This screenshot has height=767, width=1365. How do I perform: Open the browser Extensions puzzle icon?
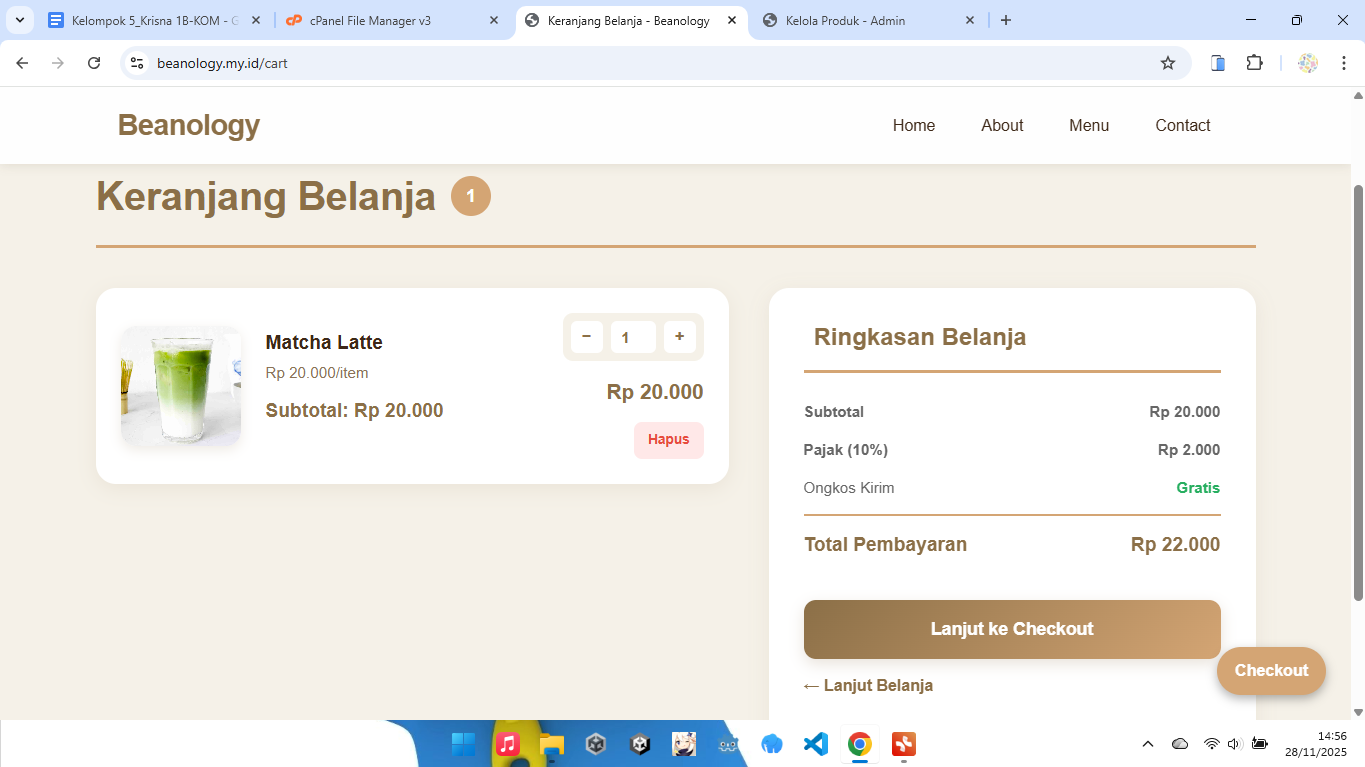1254,63
